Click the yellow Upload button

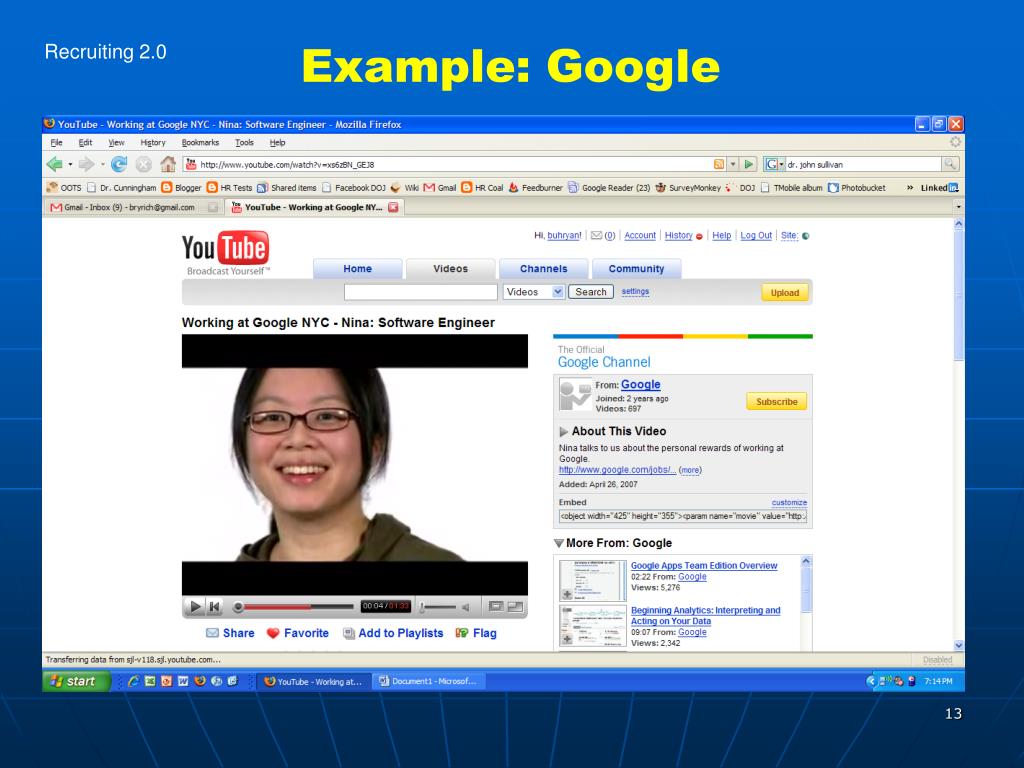point(784,293)
